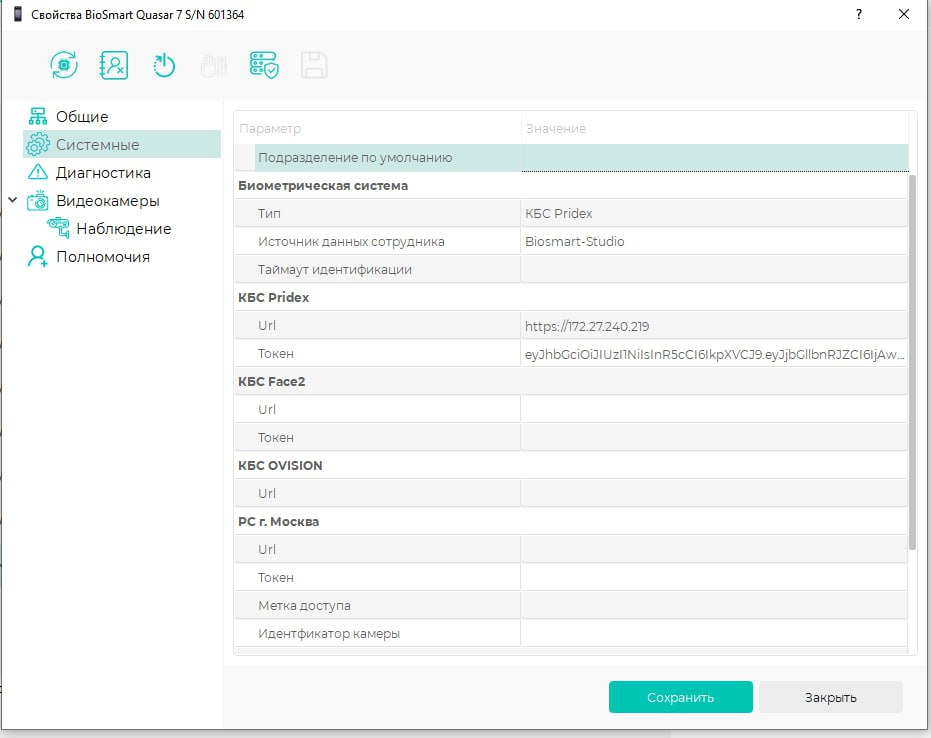Click the power restart toolbar icon
931x738 pixels.
click(x=164, y=65)
